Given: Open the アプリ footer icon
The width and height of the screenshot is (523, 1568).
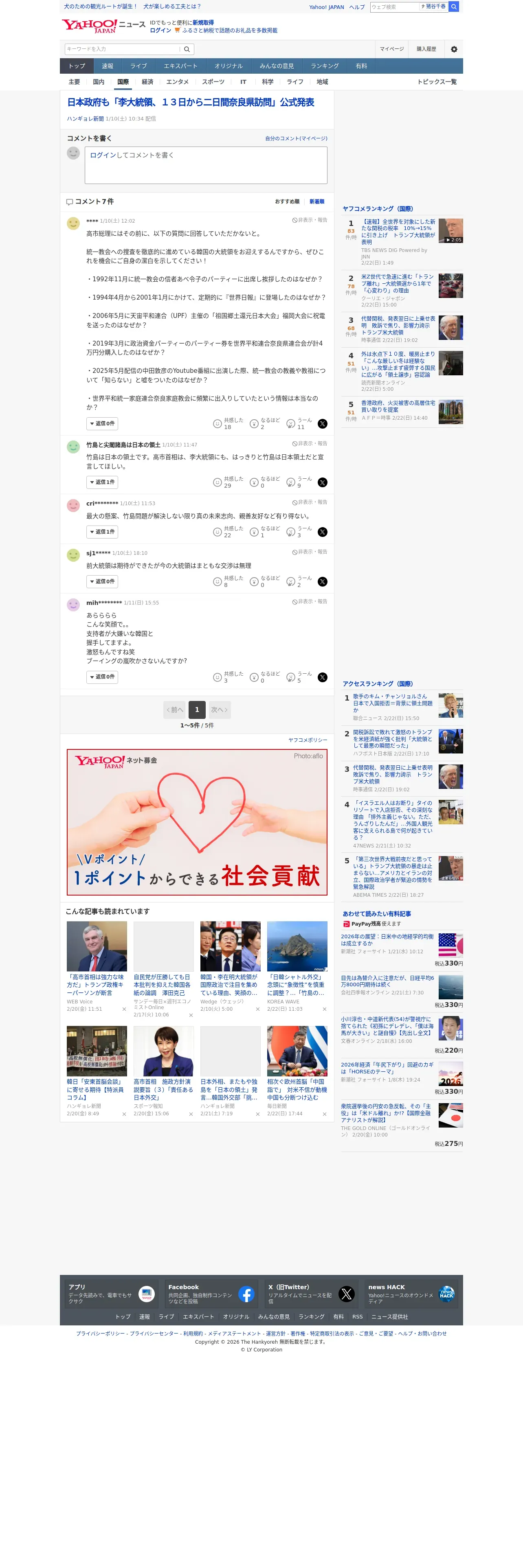Looking at the screenshot, I should pos(147,1294).
